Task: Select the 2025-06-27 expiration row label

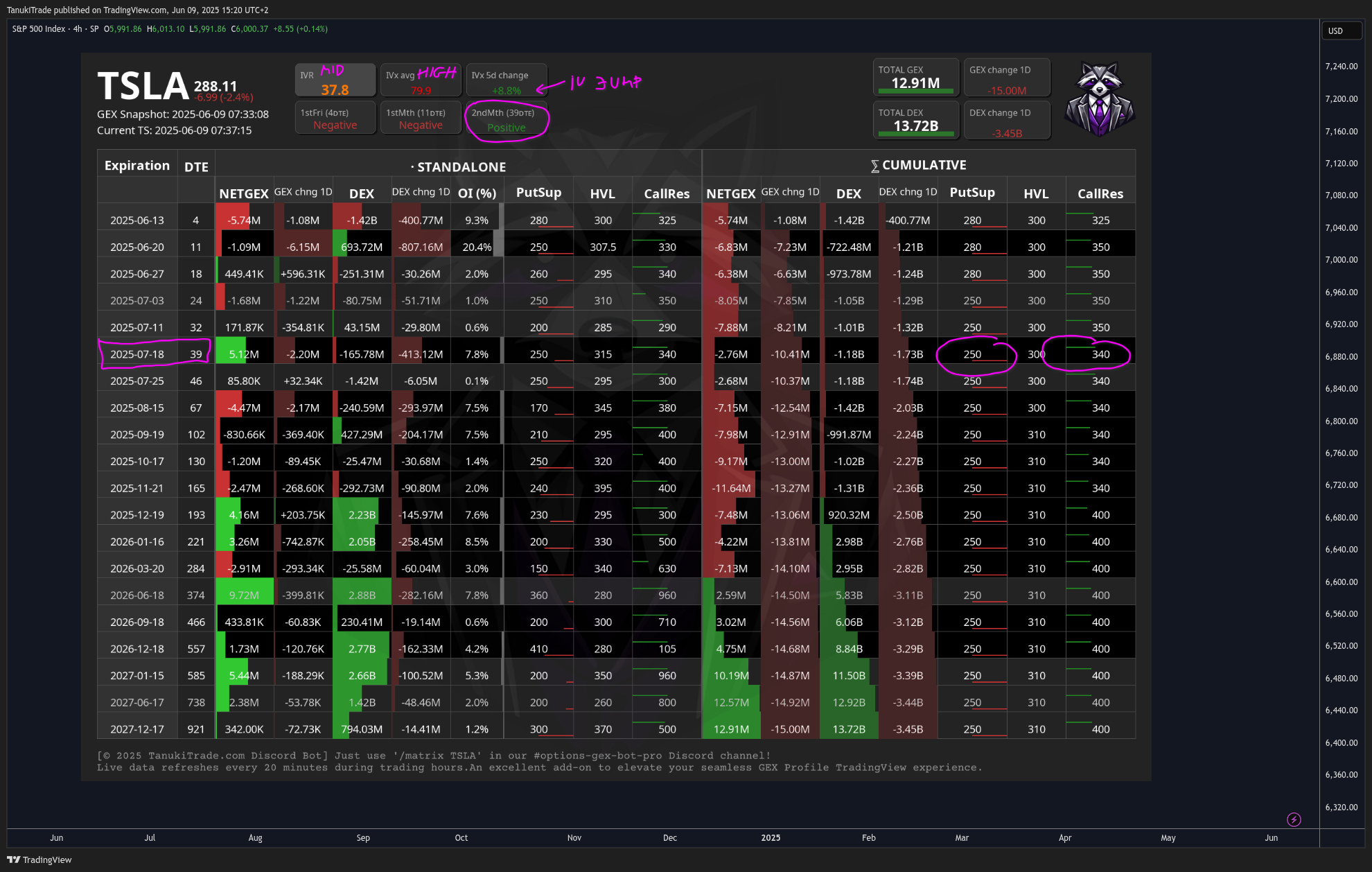Action: [137, 274]
